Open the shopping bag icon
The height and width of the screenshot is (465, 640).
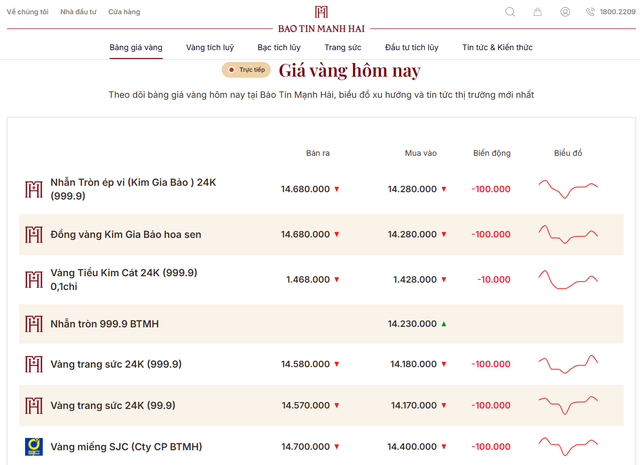[538, 12]
